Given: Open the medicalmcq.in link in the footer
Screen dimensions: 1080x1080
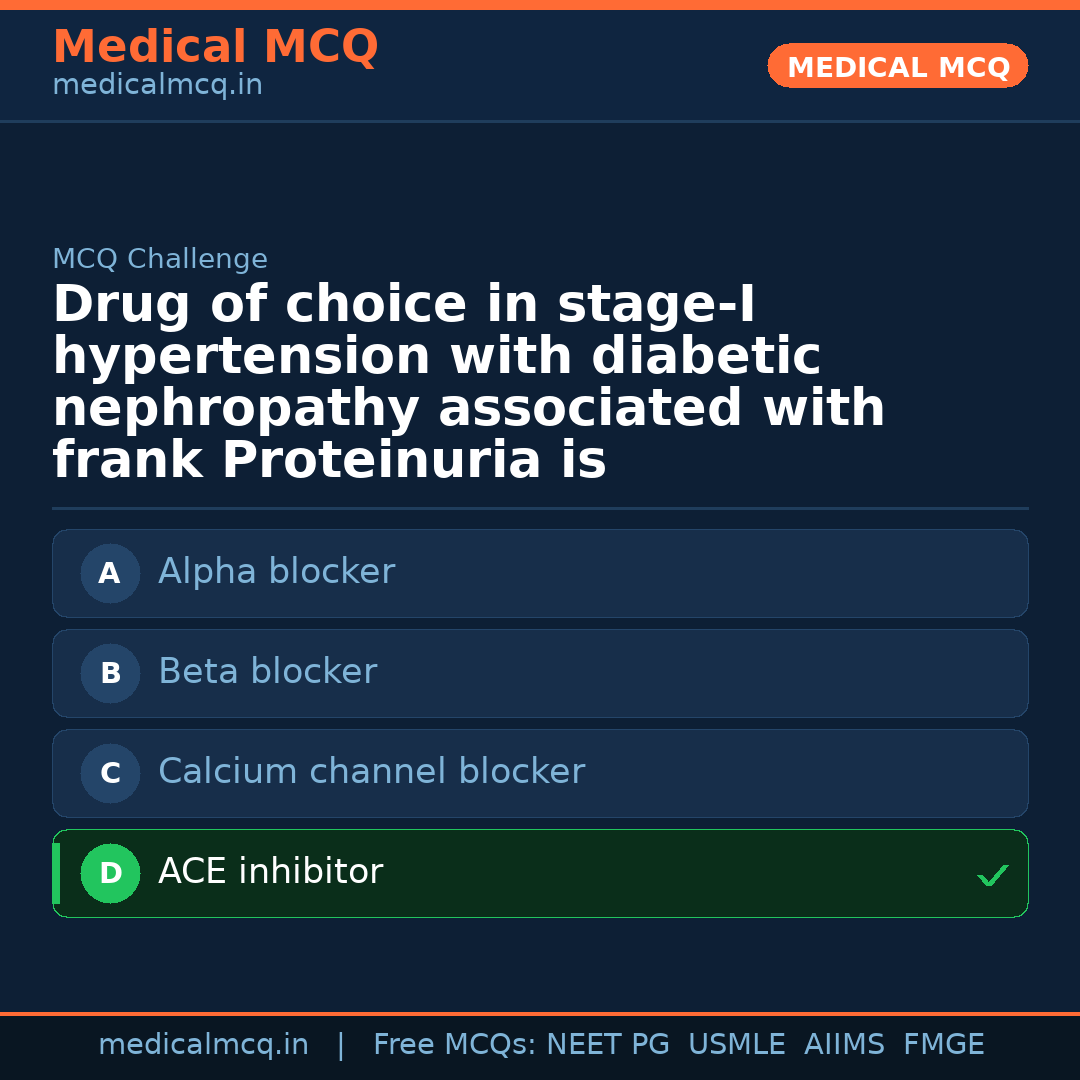Looking at the screenshot, I should [203, 1045].
